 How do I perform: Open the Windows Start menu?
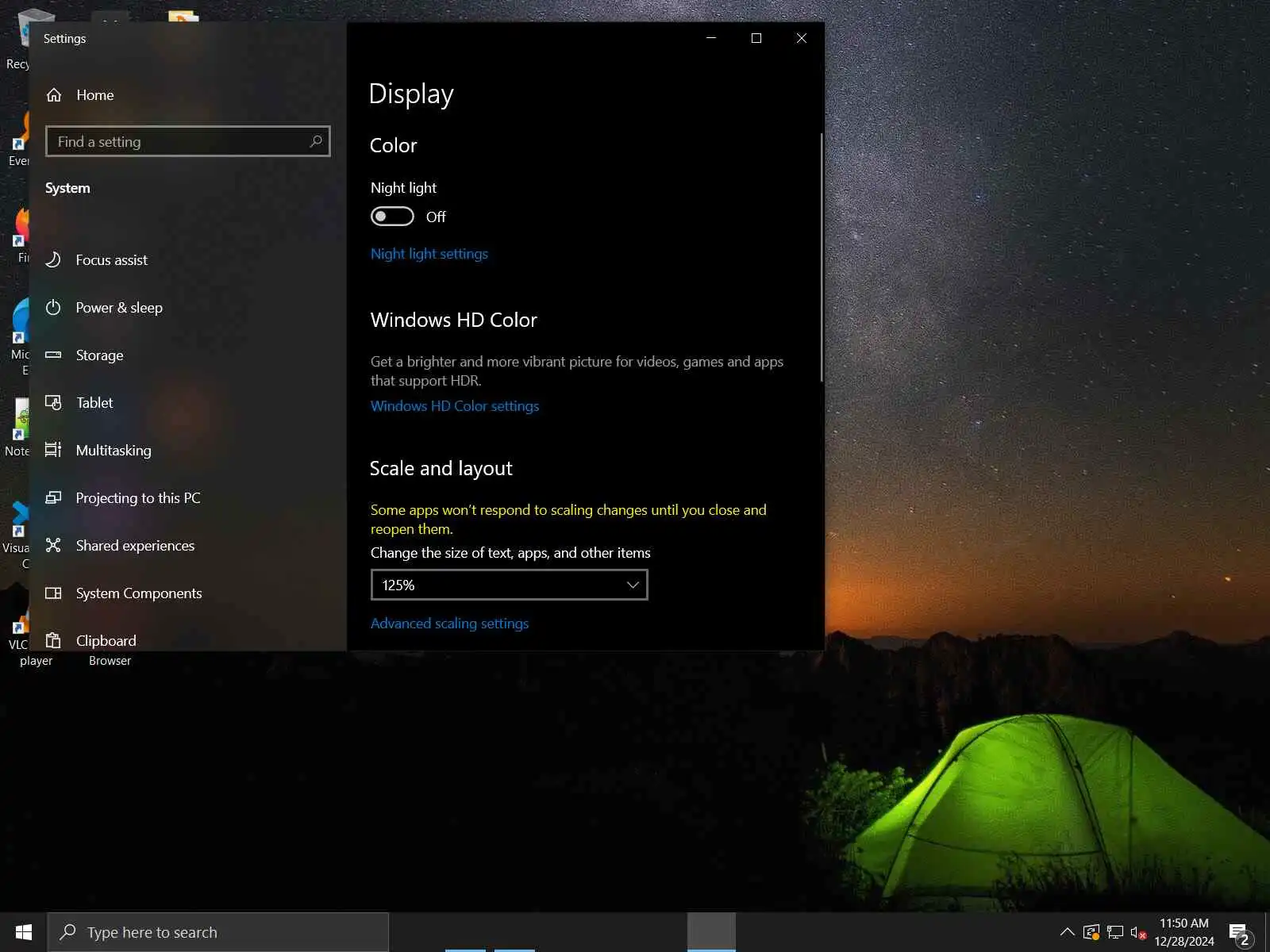(x=24, y=932)
